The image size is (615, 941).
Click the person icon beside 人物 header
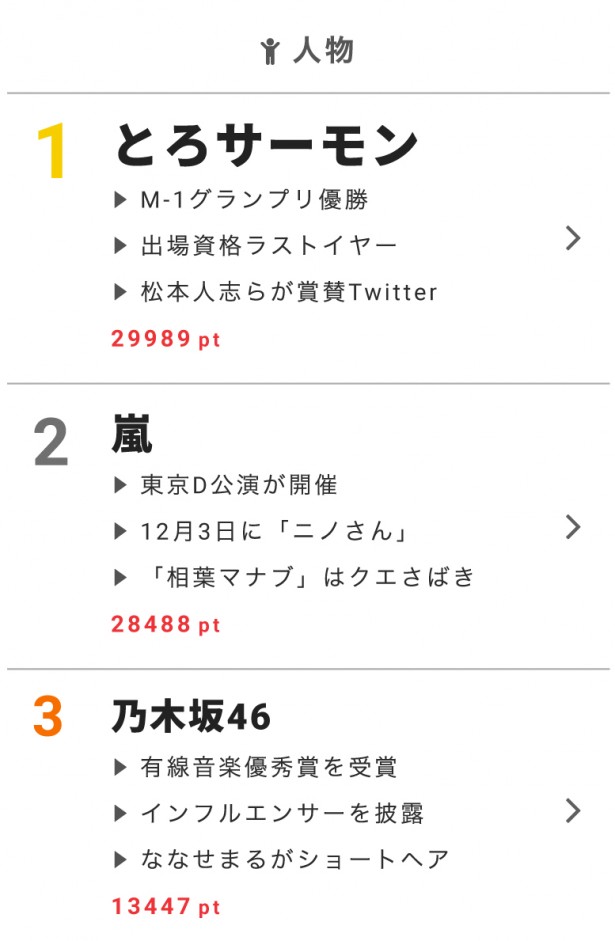coord(269,51)
